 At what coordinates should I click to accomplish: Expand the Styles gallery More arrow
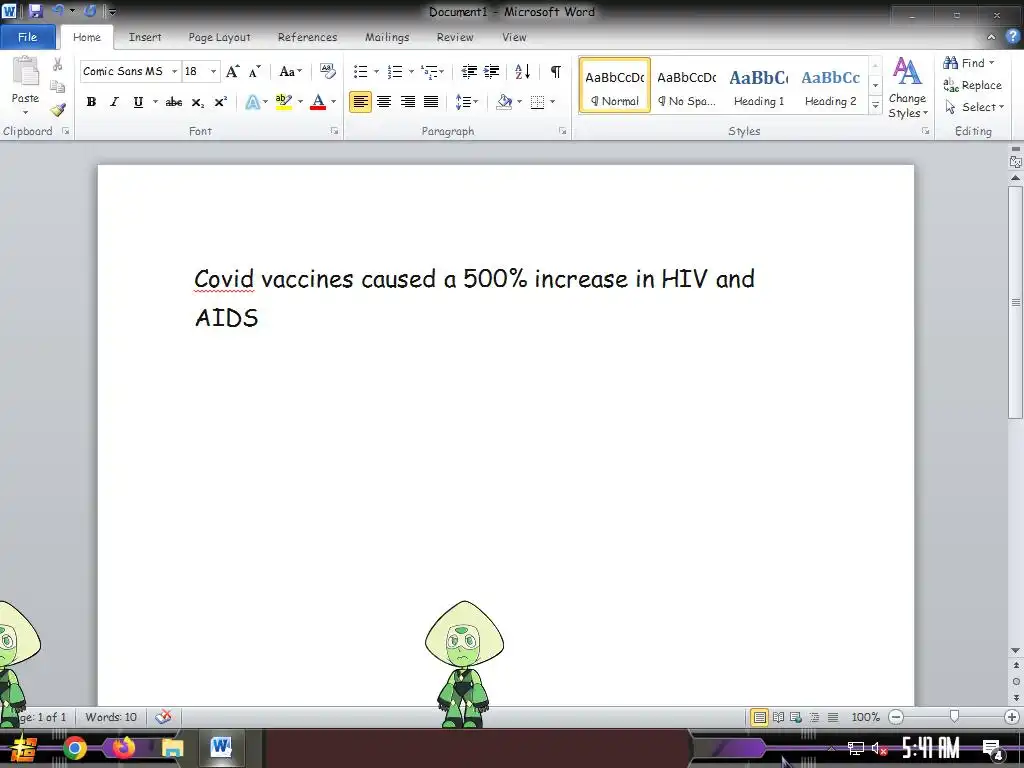pos(875,105)
